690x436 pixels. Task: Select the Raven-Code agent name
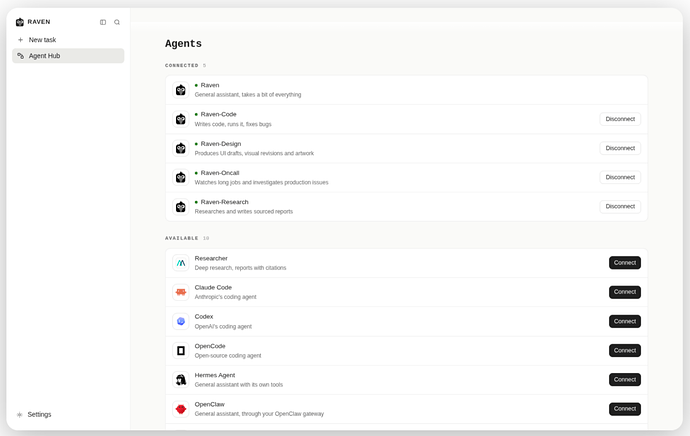[218, 114]
